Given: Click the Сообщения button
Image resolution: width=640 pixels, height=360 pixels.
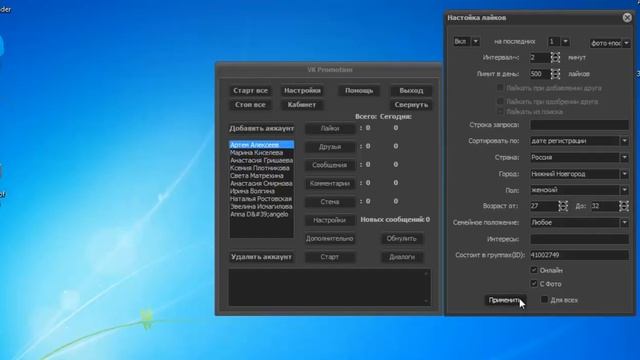Looking at the screenshot, I should pos(330,165).
